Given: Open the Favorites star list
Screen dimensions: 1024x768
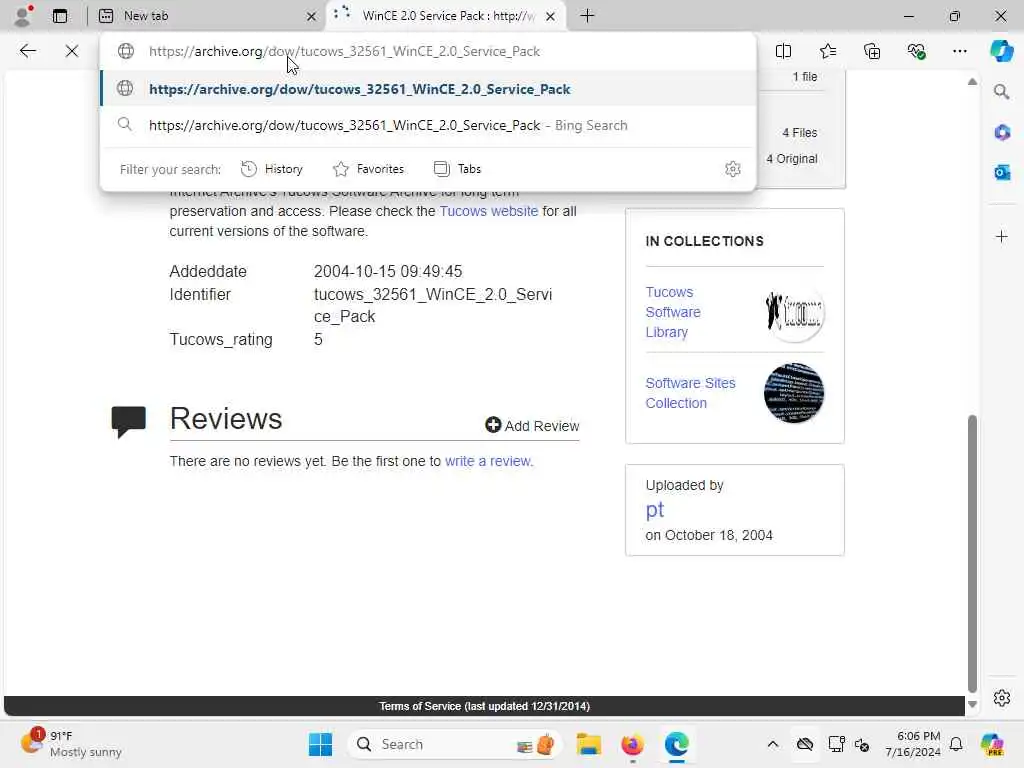Looking at the screenshot, I should click(827, 51).
